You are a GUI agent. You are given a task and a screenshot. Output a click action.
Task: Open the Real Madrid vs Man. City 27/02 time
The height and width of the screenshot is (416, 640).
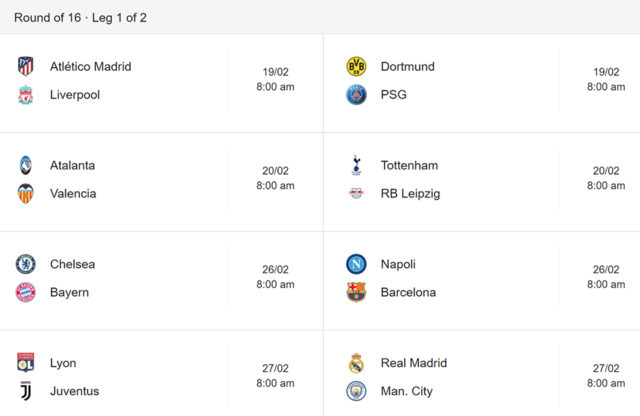606,376
